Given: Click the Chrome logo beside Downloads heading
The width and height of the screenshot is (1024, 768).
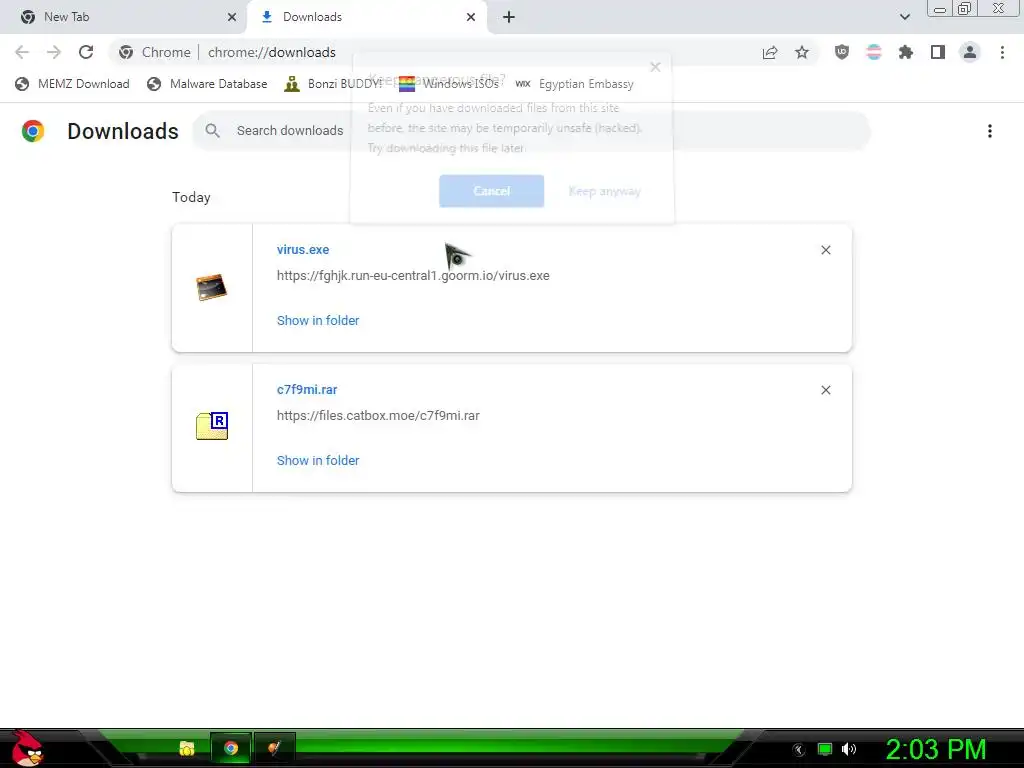Looking at the screenshot, I should click(33, 131).
